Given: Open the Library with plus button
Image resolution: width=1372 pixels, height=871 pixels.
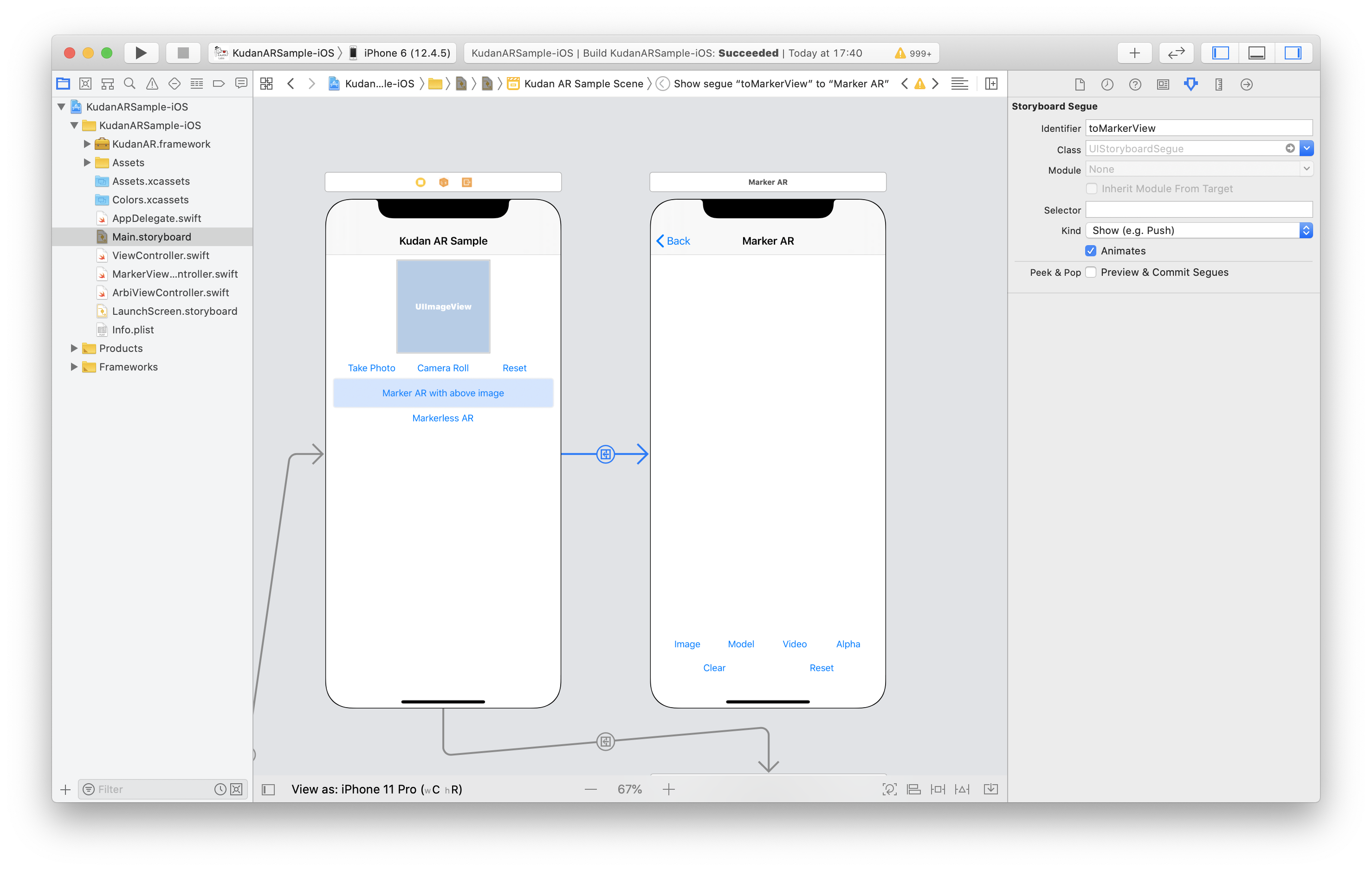Looking at the screenshot, I should 1134,53.
